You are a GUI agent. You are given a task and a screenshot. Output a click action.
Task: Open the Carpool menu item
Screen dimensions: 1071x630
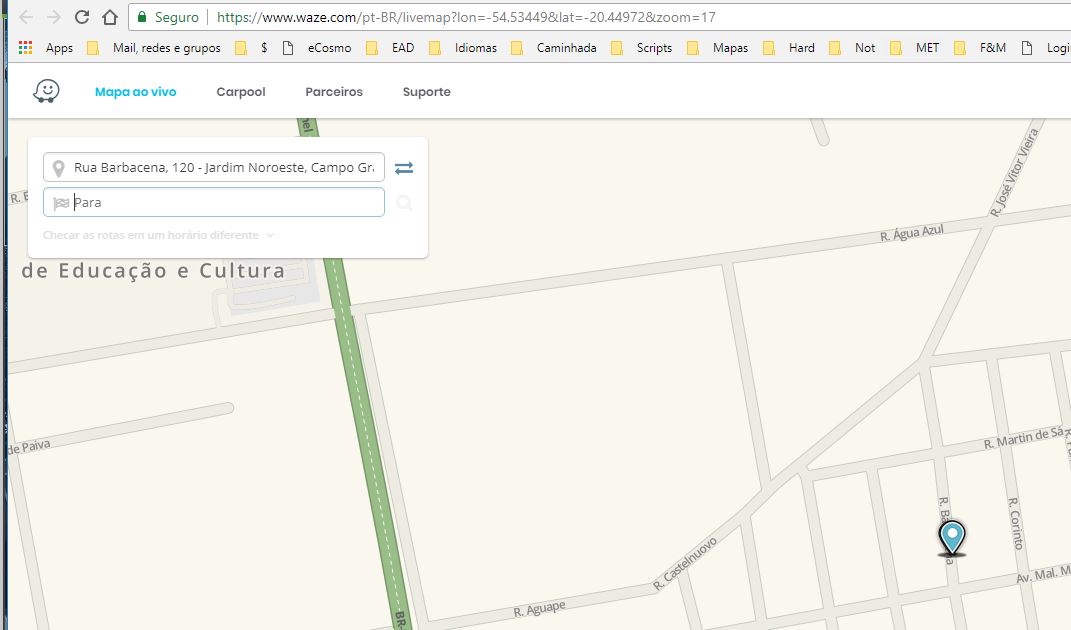click(240, 92)
